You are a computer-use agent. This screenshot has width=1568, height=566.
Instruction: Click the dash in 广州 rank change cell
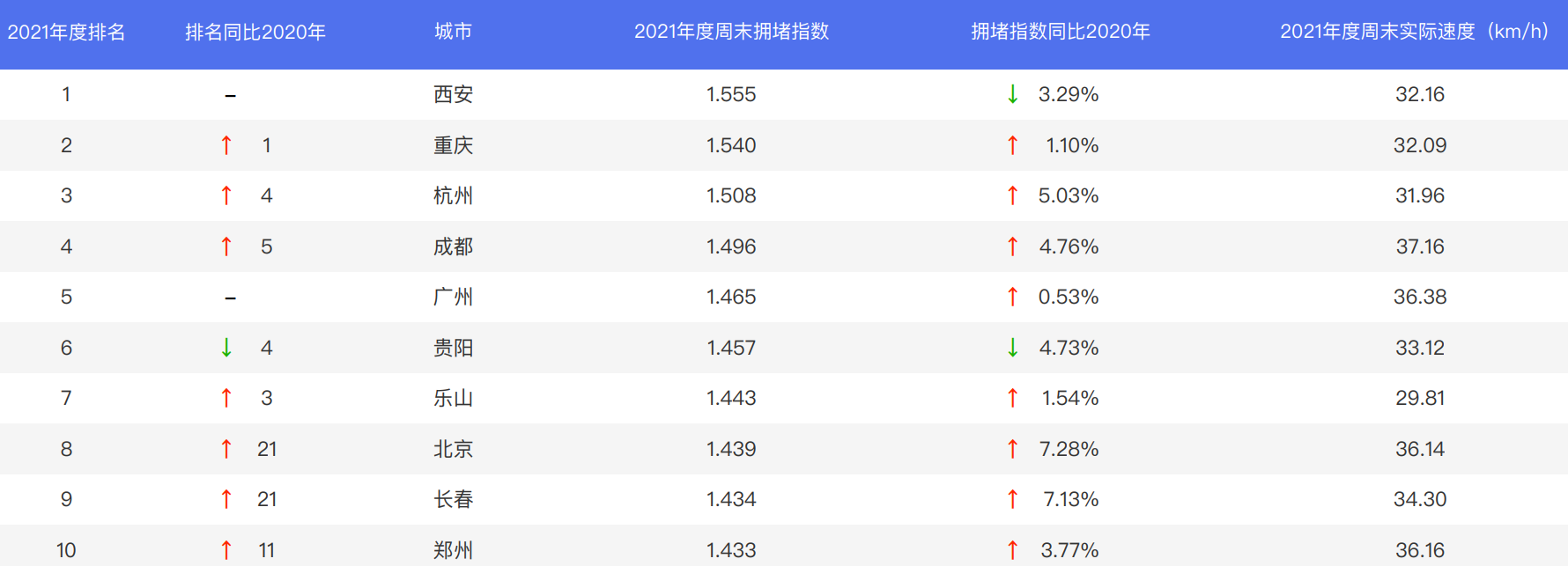230,298
